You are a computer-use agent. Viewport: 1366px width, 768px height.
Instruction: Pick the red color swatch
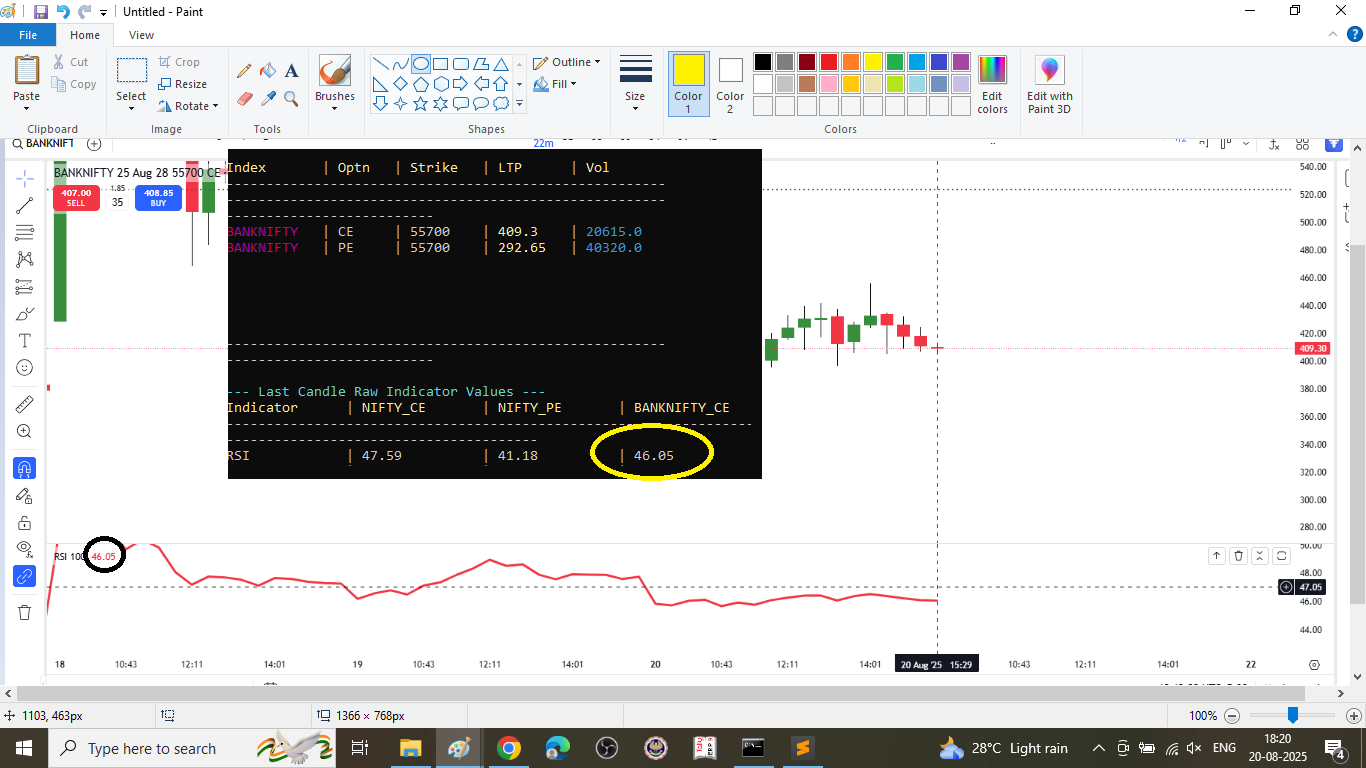(x=828, y=62)
